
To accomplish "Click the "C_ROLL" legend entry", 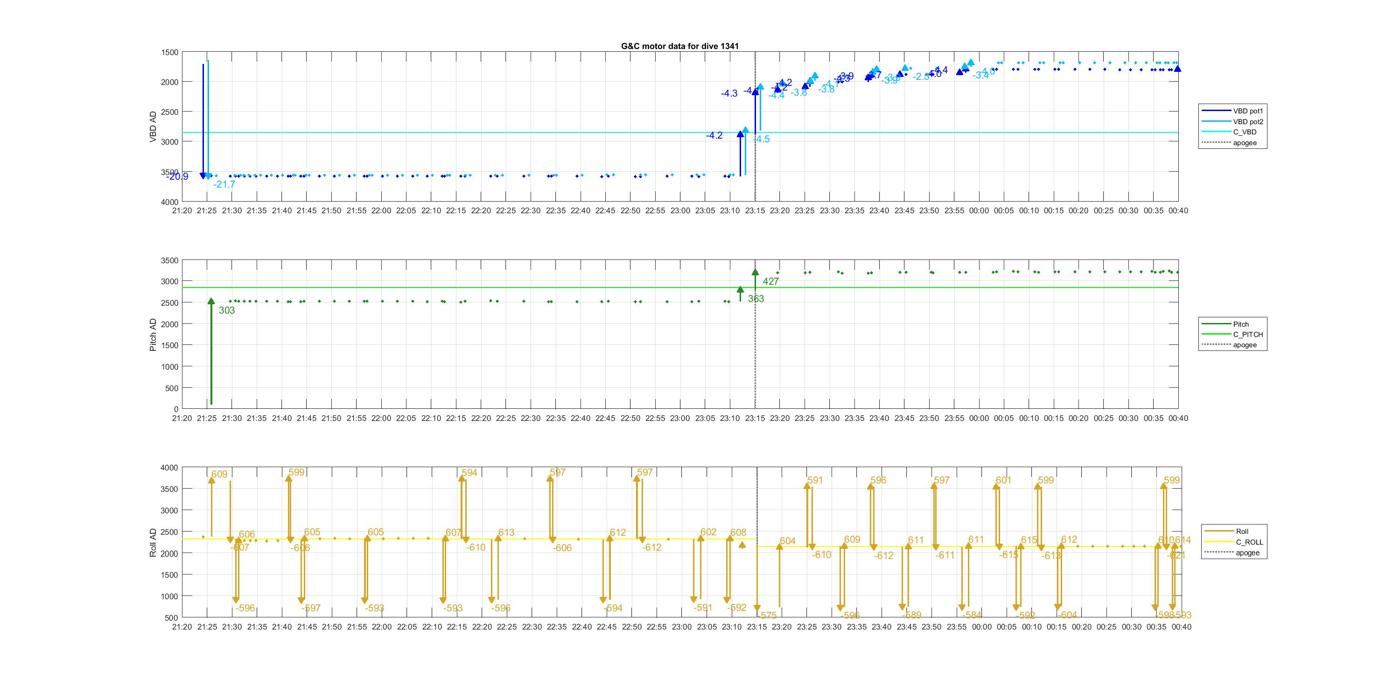I will (x=1249, y=542).
